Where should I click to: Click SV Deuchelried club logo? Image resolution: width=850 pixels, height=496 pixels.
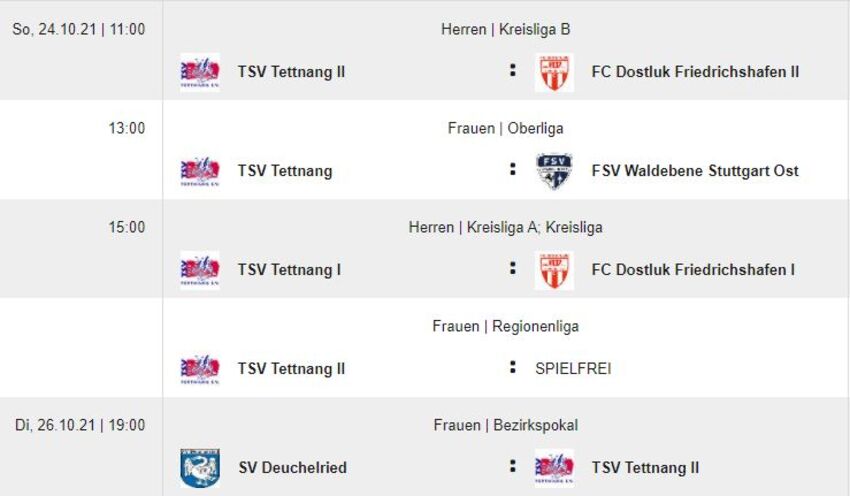point(200,468)
